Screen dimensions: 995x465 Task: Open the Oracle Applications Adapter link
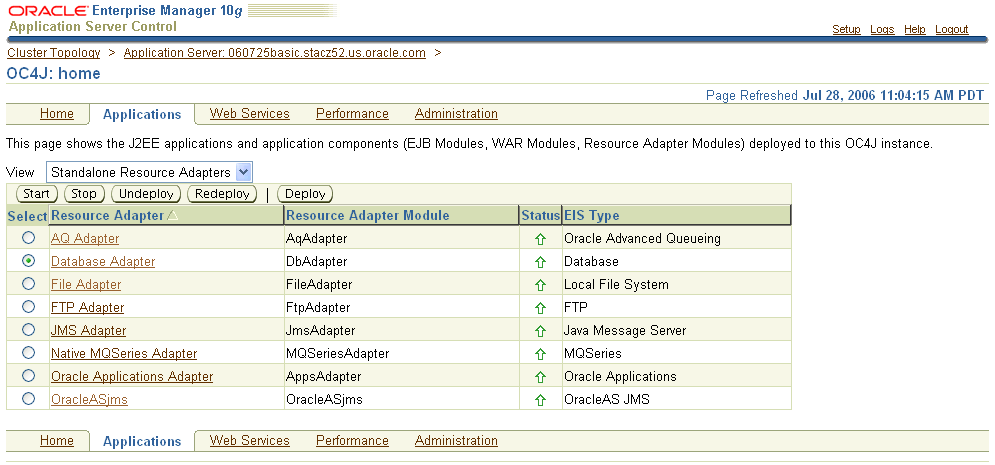click(x=132, y=376)
